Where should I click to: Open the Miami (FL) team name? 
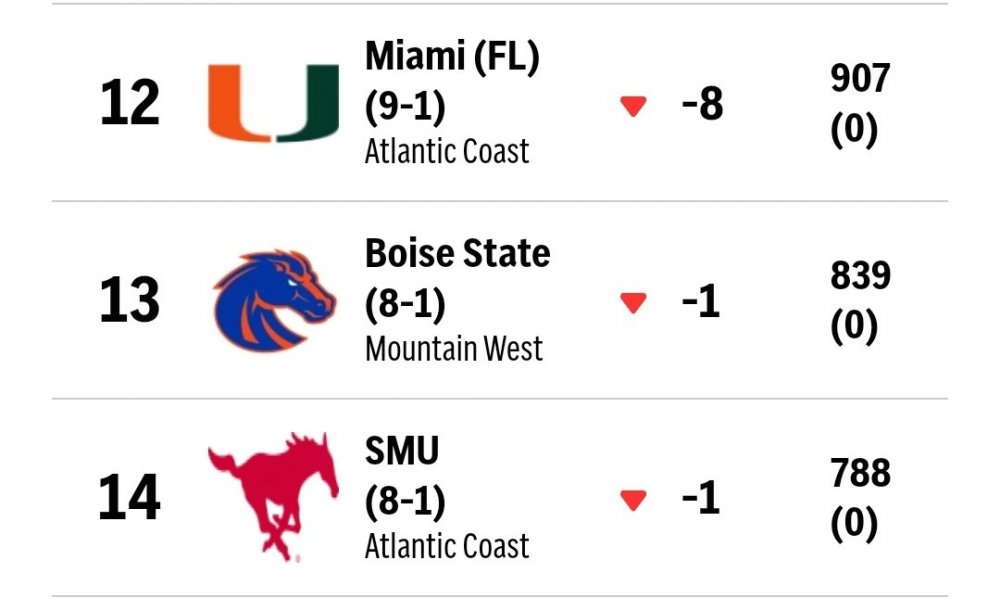(x=452, y=57)
